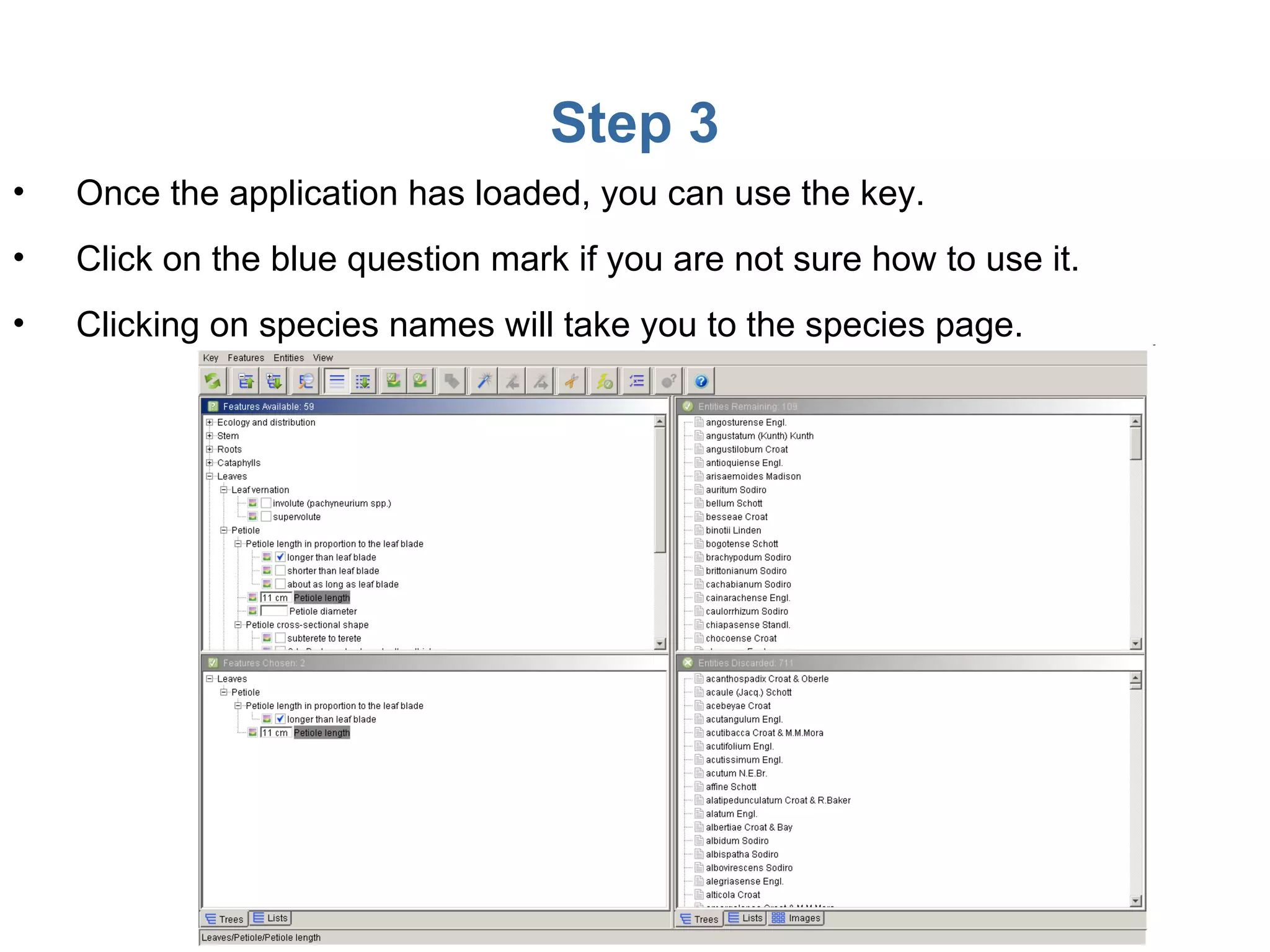Click scroll-down arrow of Entities Discarded list
This screenshot has width=1270, height=952.
click(x=1135, y=901)
